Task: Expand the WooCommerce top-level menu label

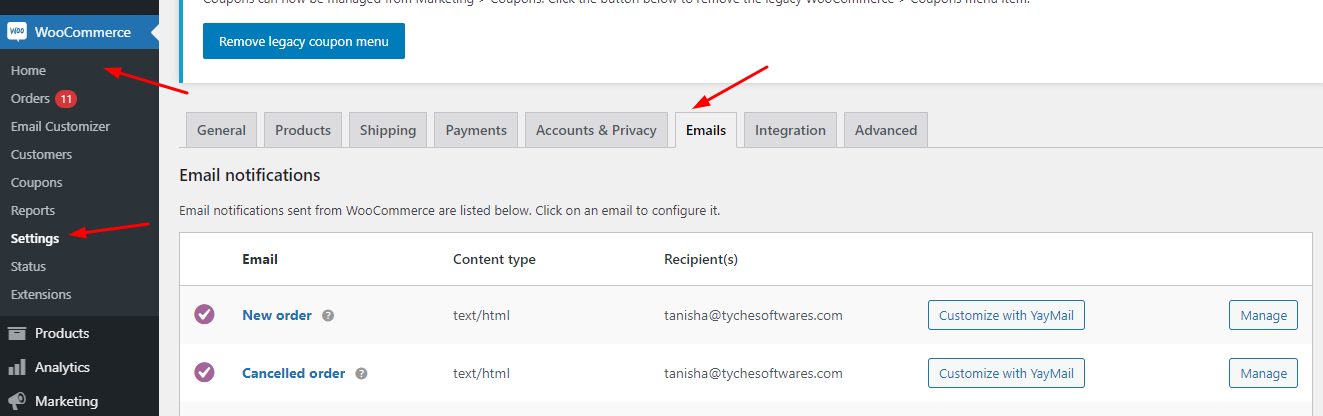Action: point(82,32)
